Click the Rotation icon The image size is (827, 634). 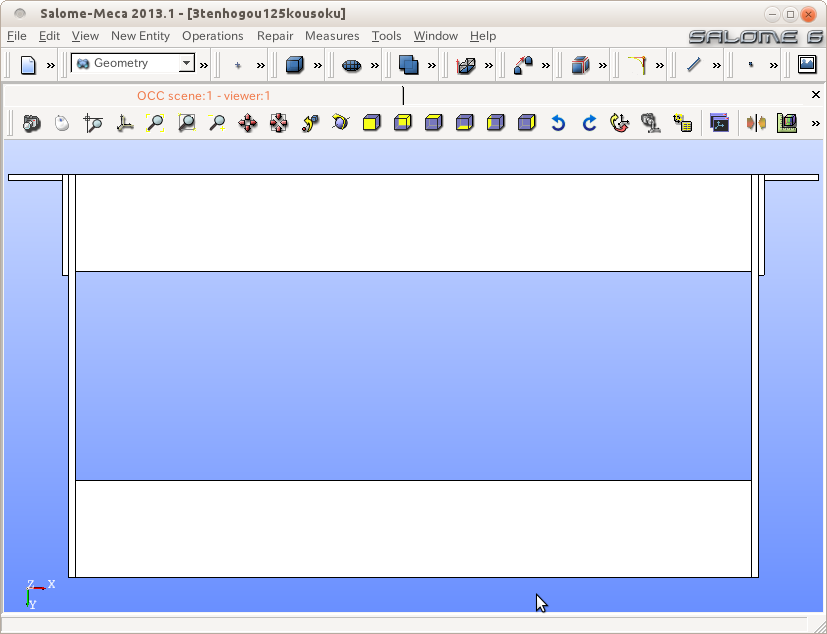341,123
